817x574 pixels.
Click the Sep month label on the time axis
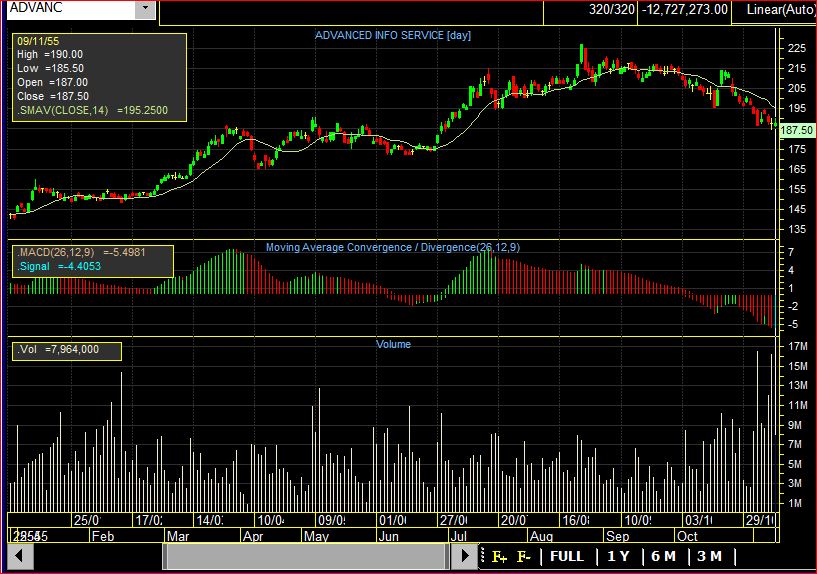(617, 536)
